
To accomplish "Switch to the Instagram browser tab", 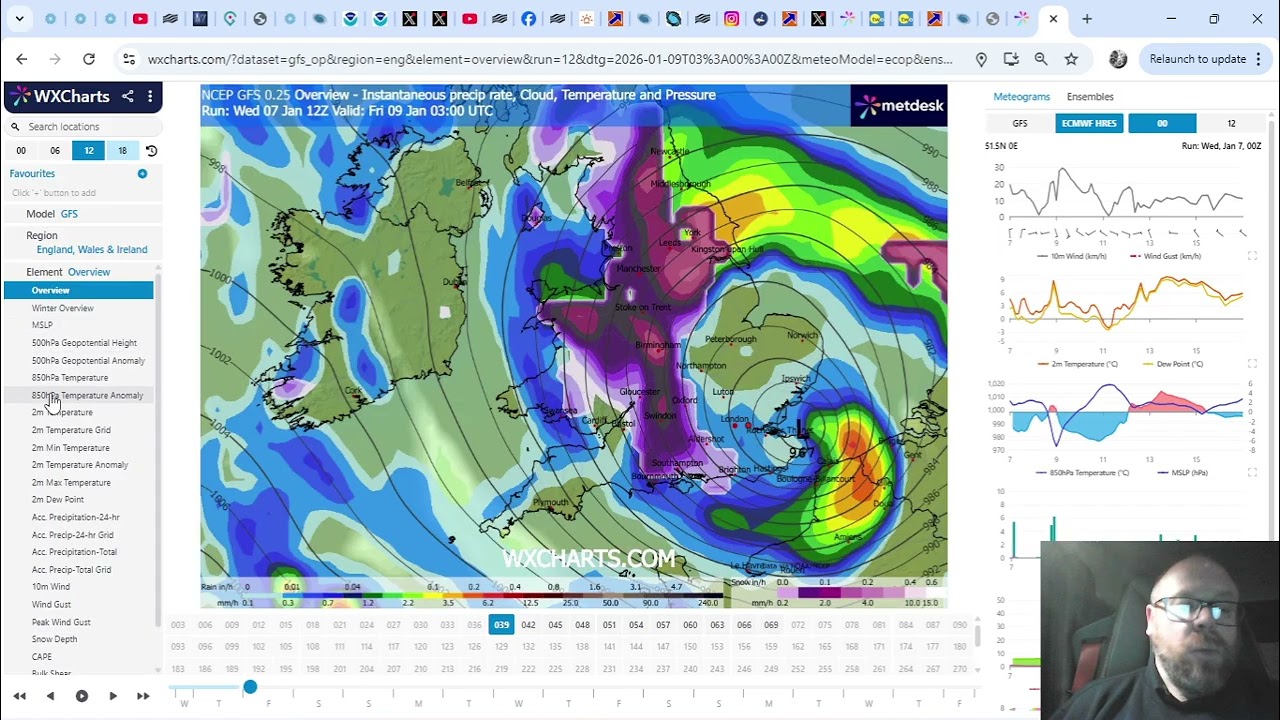I will 732,19.
